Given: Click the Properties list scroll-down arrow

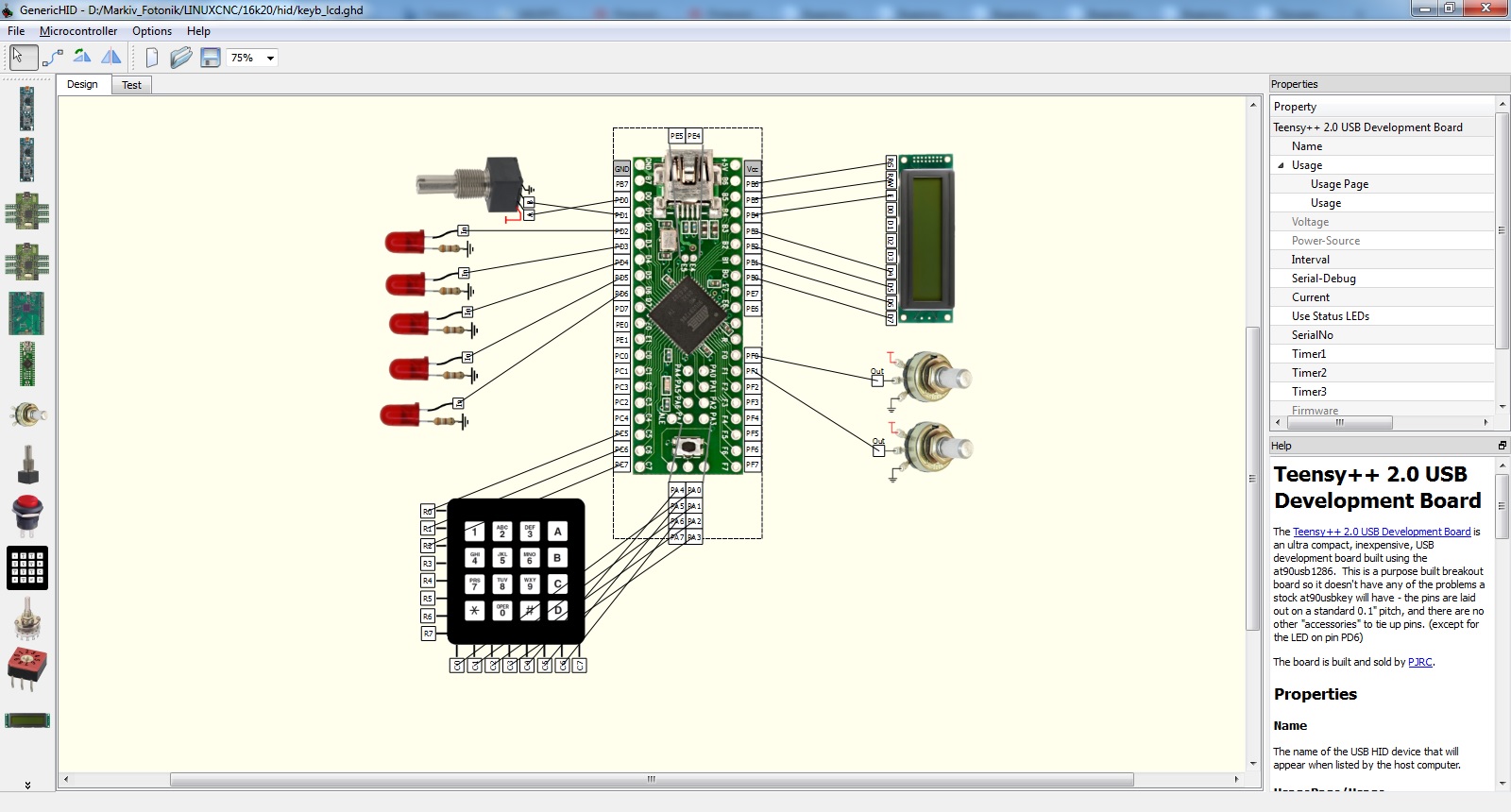Looking at the screenshot, I should (1502, 407).
